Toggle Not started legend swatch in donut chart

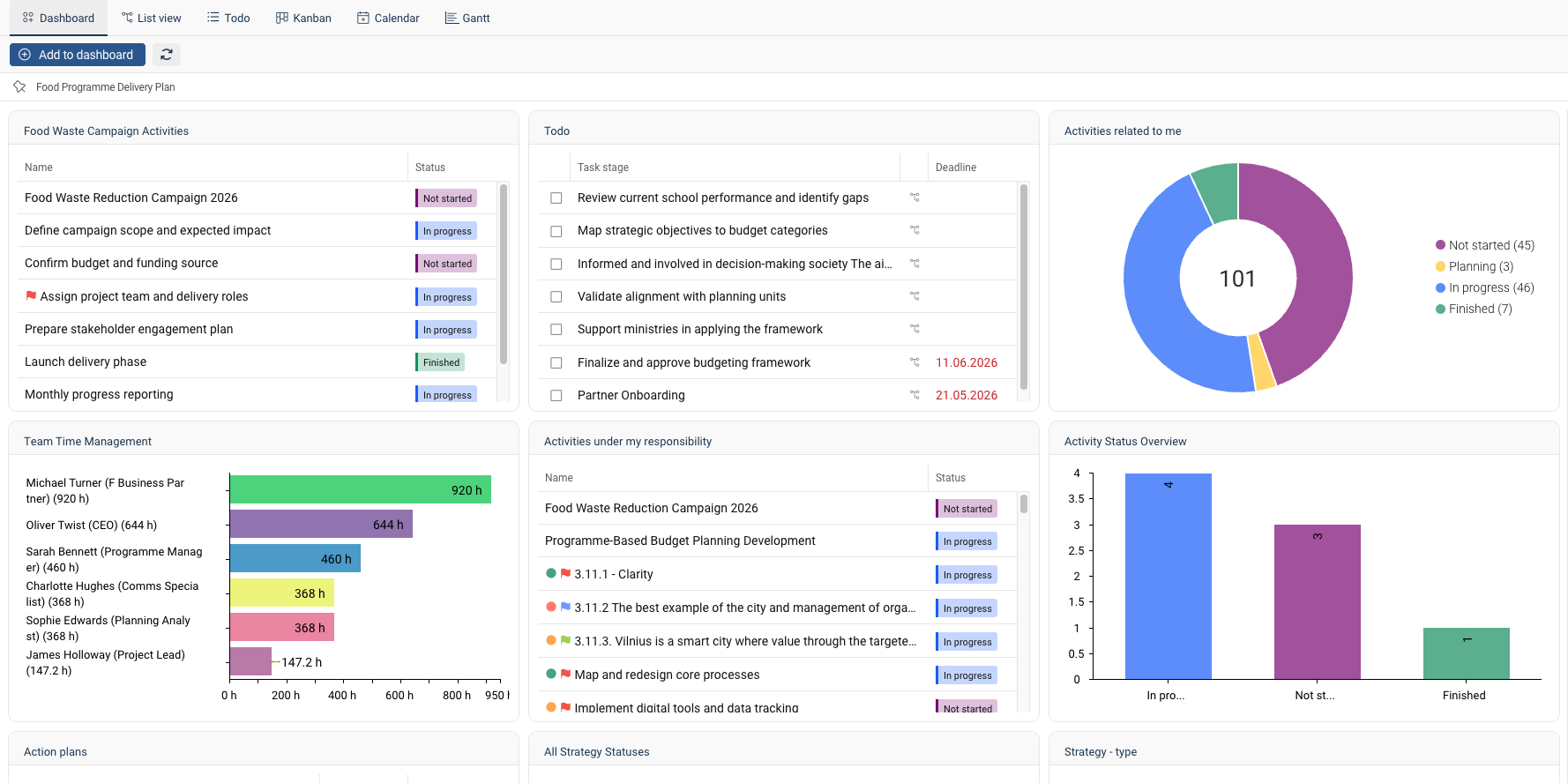tap(1440, 245)
